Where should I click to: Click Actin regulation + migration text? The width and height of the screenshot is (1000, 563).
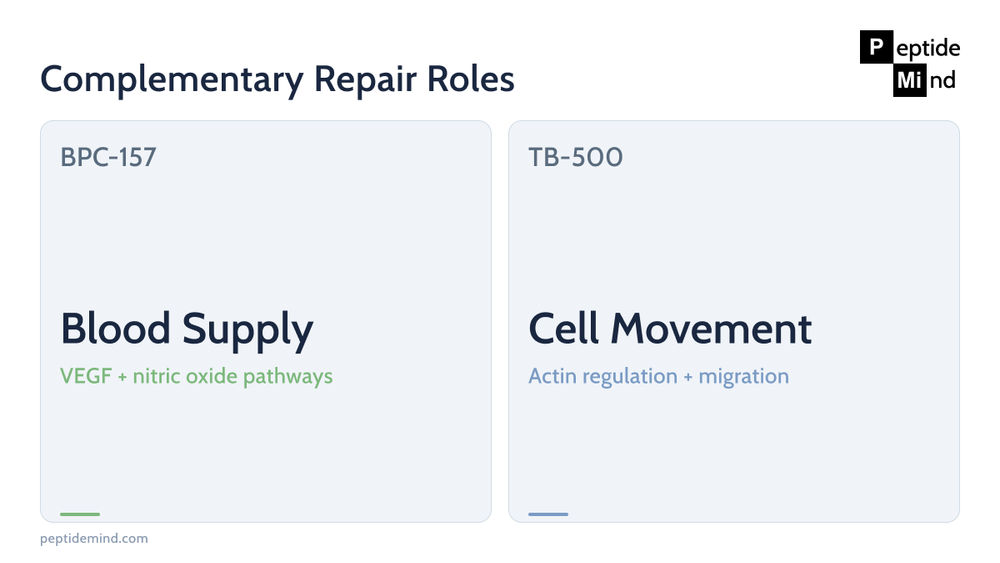(x=658, y=376)
